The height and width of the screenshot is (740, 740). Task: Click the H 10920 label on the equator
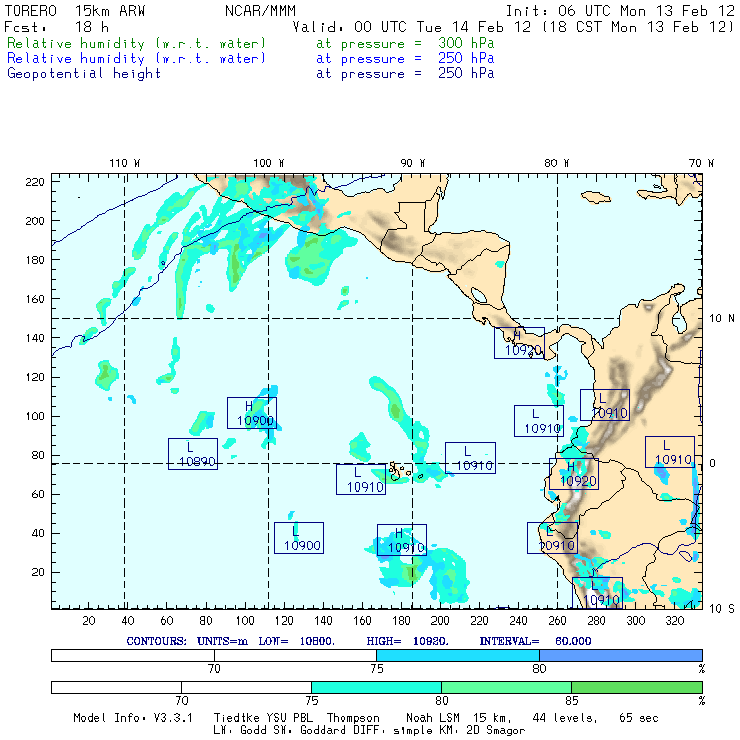[x=573, y=474]
